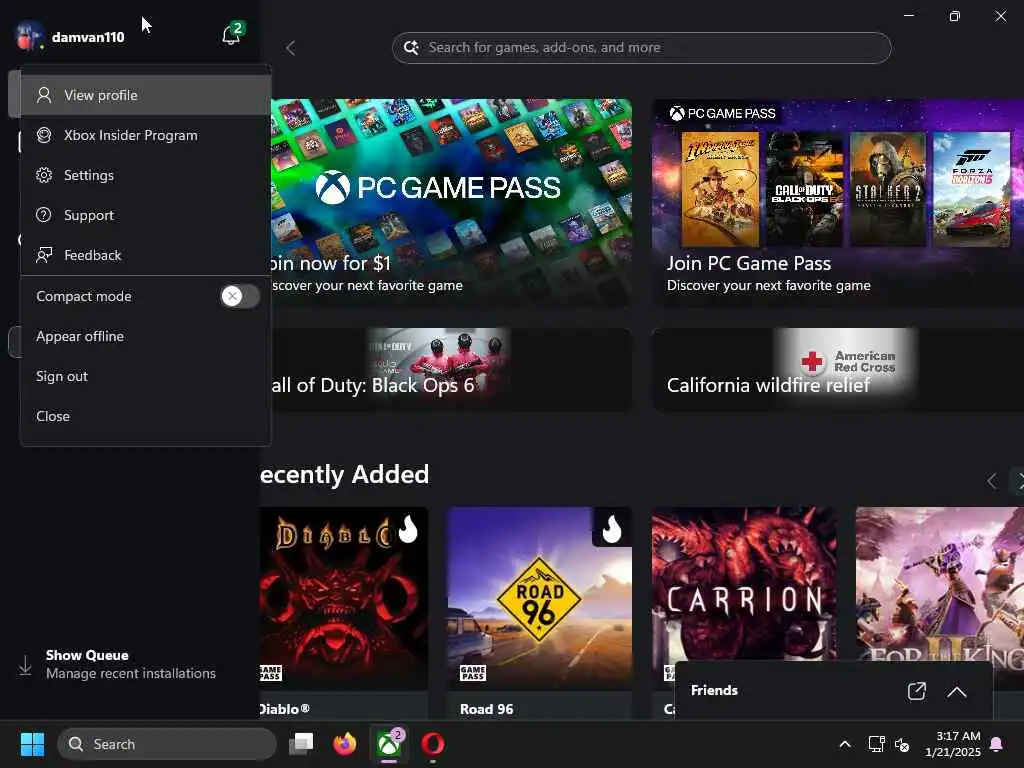Select Support menu item

click(146, 215)
